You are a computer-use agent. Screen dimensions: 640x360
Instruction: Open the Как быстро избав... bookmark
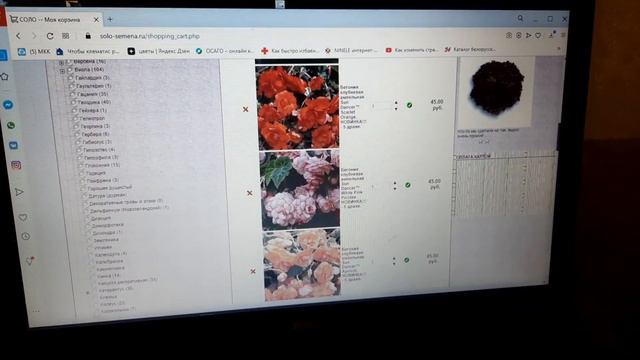289,51
